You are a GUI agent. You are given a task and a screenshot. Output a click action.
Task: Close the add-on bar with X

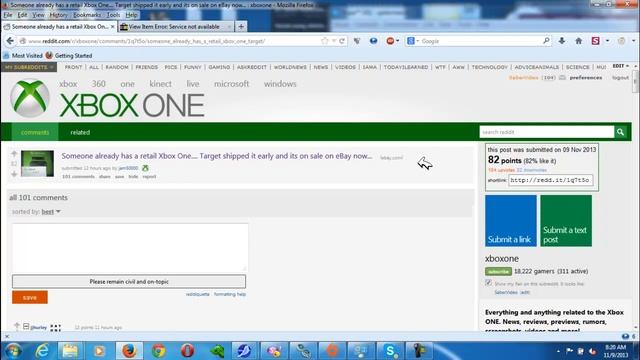[7, 336]
